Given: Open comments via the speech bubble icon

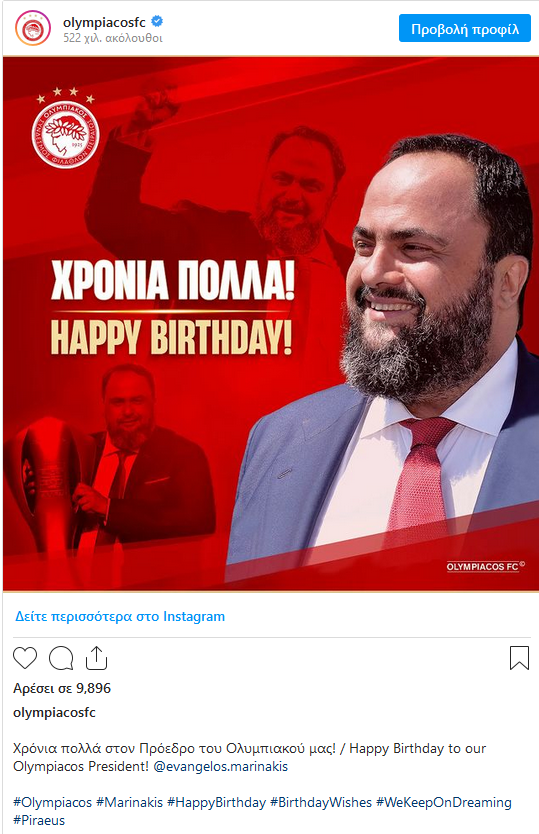Looking at the screenshot, I should (61, 658).
